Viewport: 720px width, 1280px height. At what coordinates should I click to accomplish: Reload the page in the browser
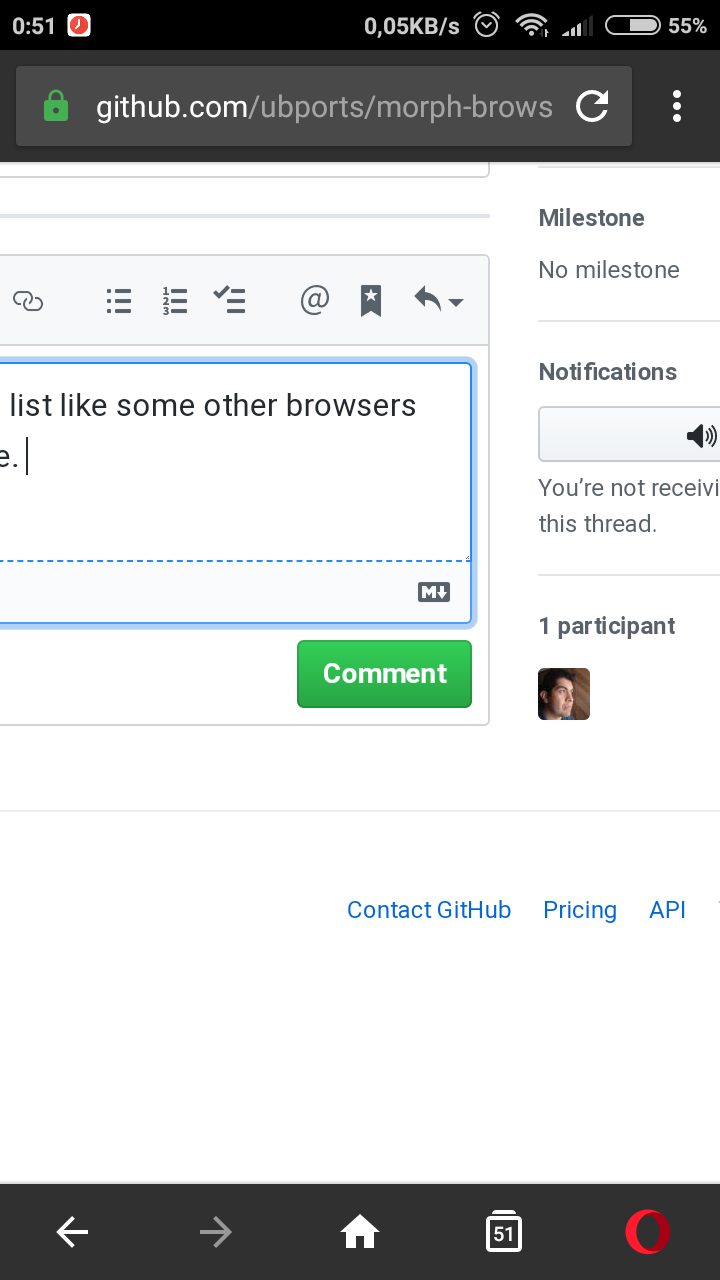pyautogui.click(x=592, y=106)
